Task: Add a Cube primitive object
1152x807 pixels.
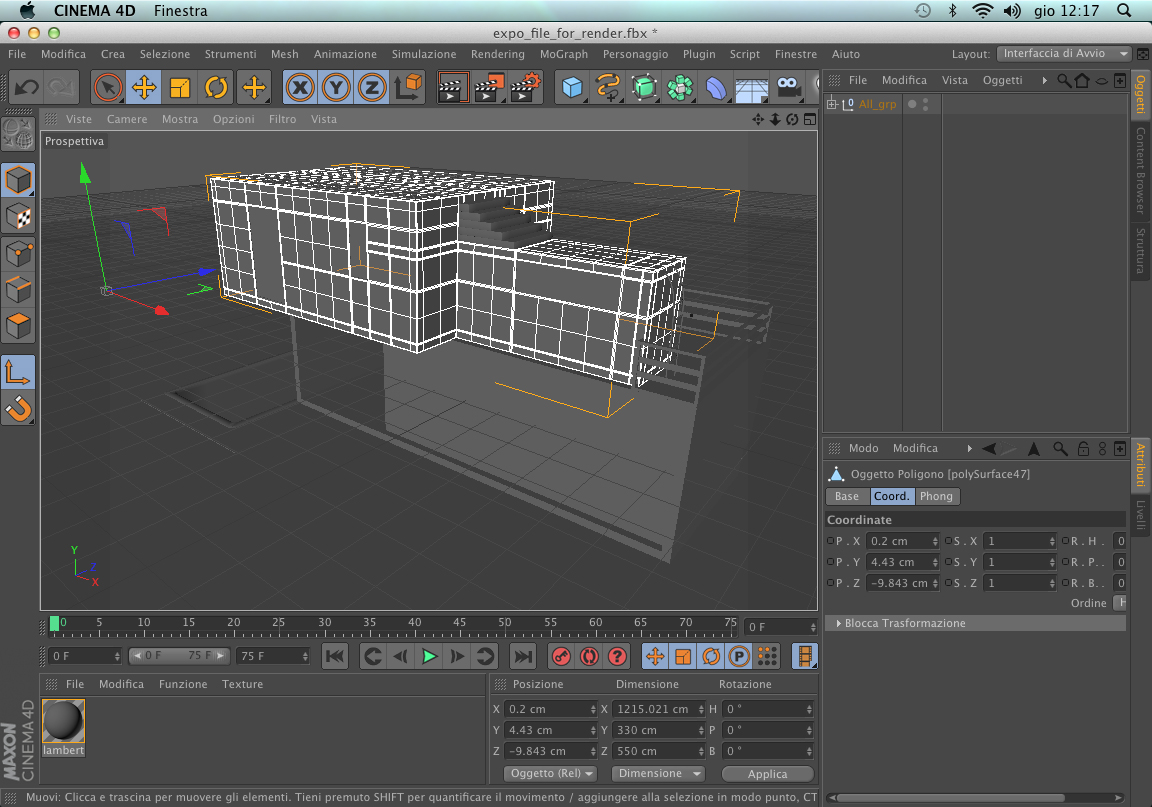Action: (x=572, y=88)
